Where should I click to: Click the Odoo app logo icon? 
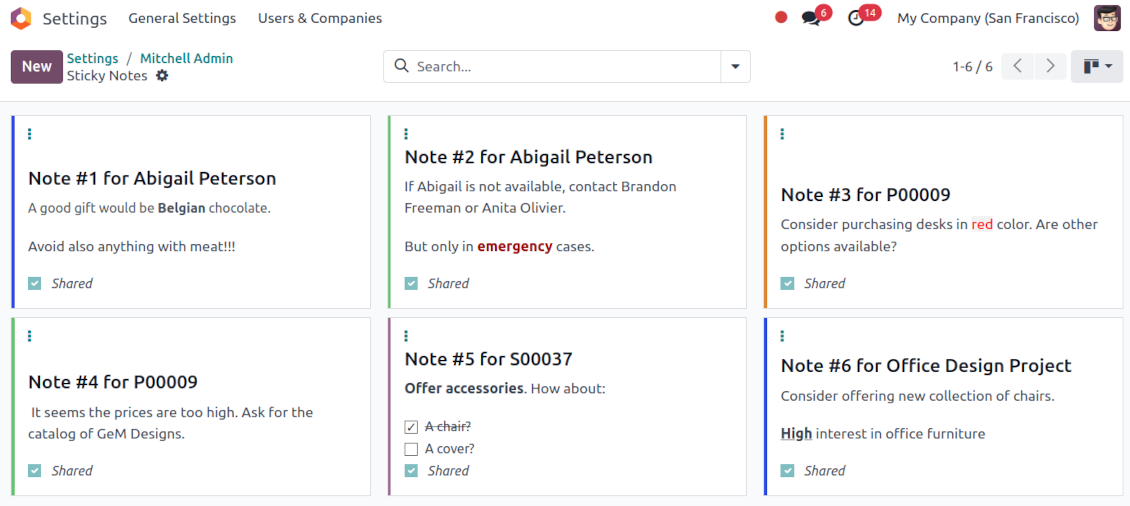pos(21,18)
